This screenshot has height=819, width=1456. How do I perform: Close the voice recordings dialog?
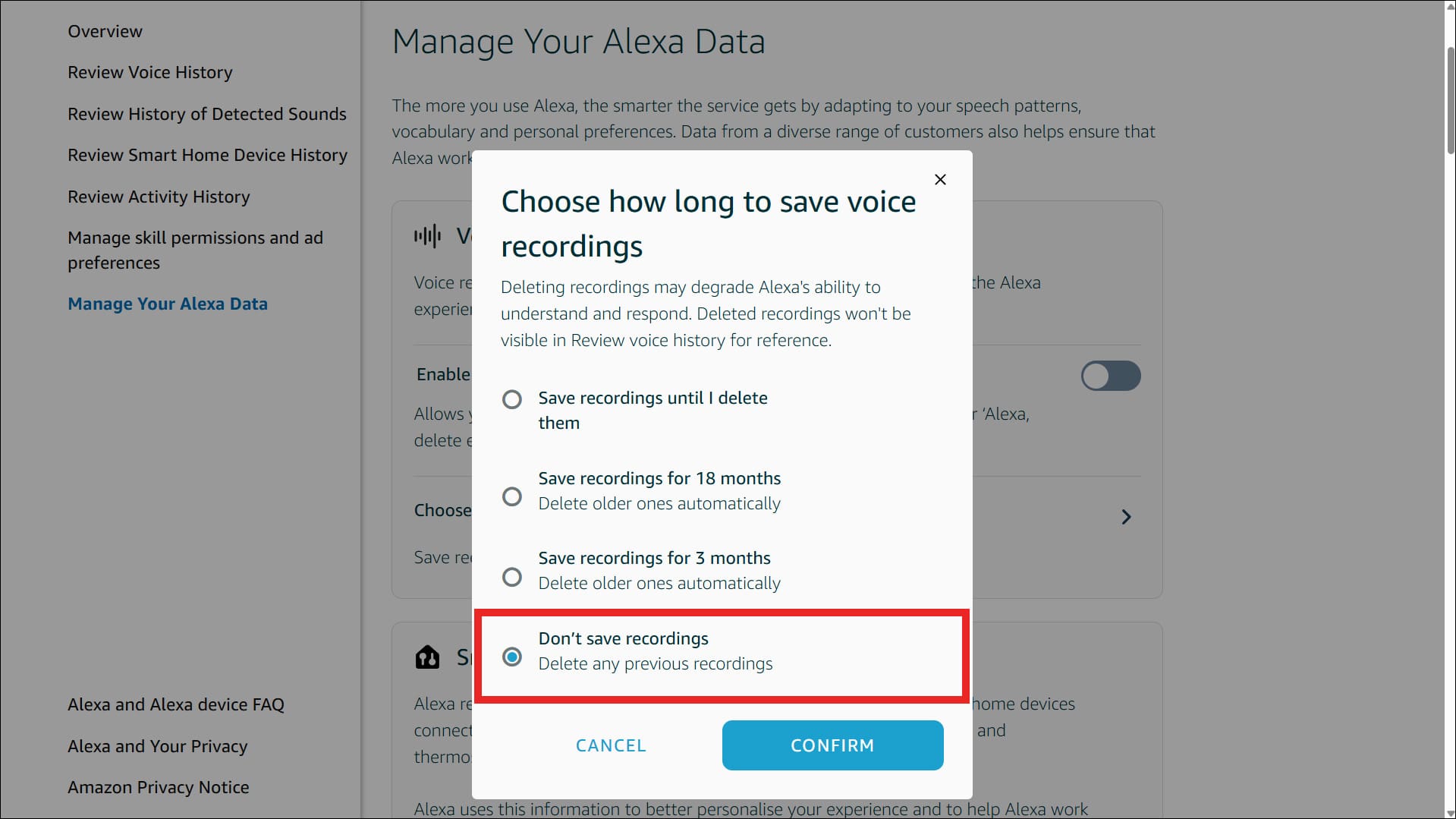click(940, 180)
